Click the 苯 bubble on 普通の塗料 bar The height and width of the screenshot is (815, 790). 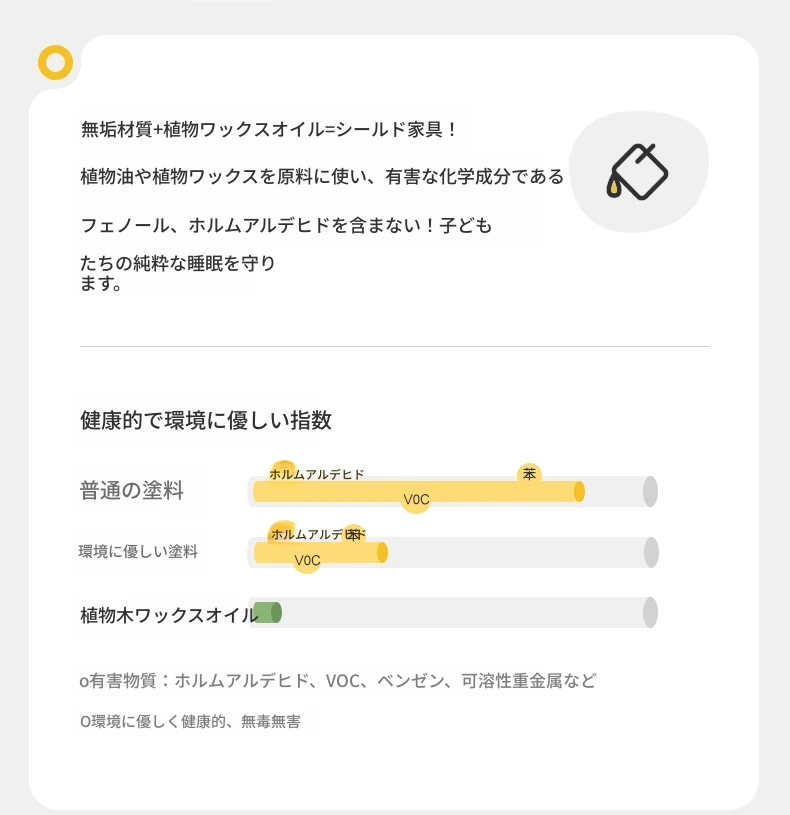pos(529,474)
